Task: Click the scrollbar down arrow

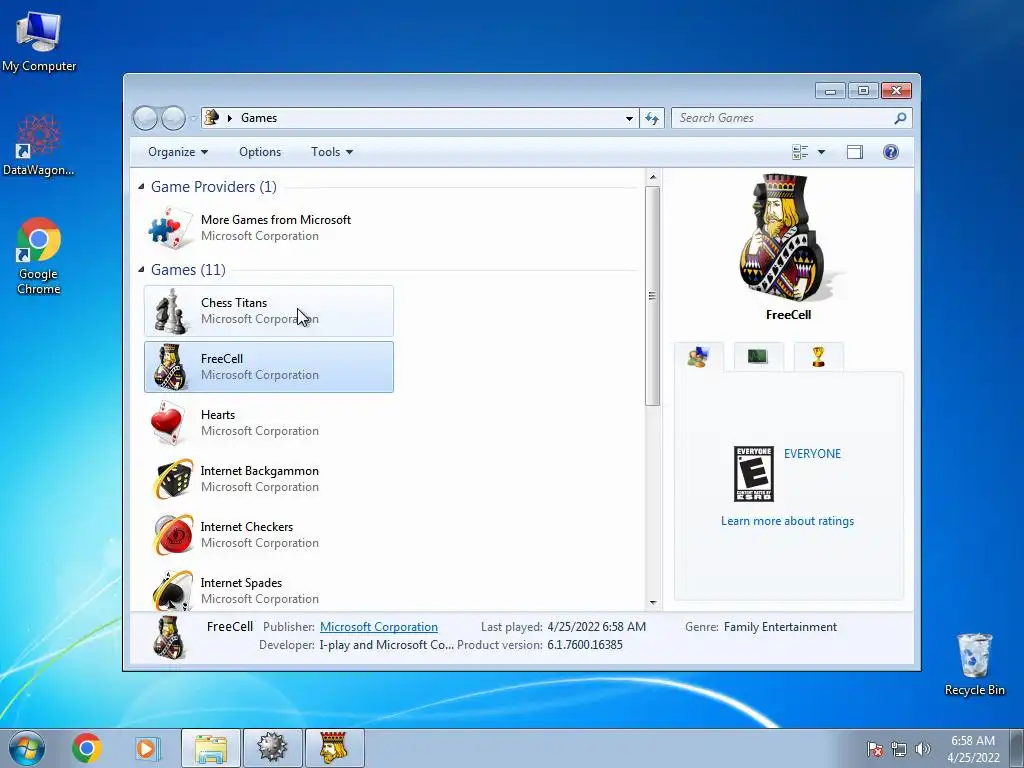Action: pos(652,602)
